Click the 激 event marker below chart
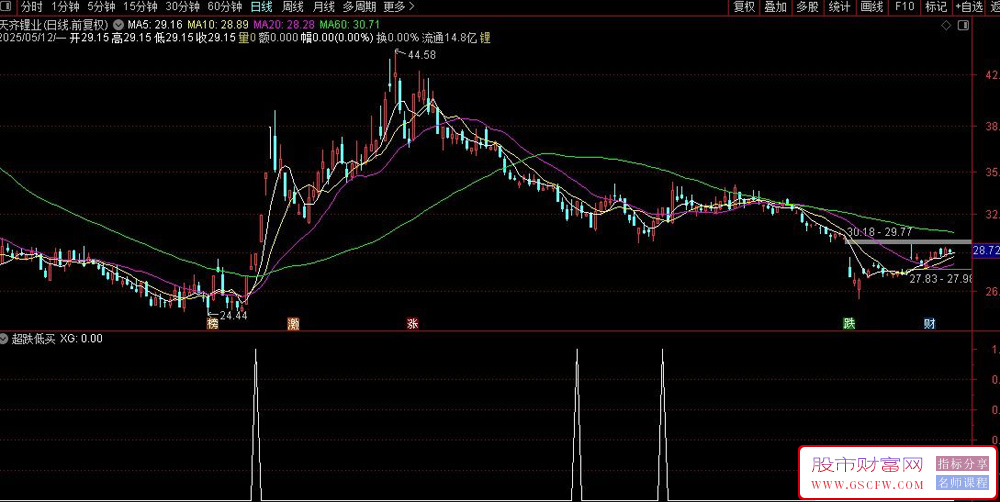The image size is (1000, 502). 293,323
